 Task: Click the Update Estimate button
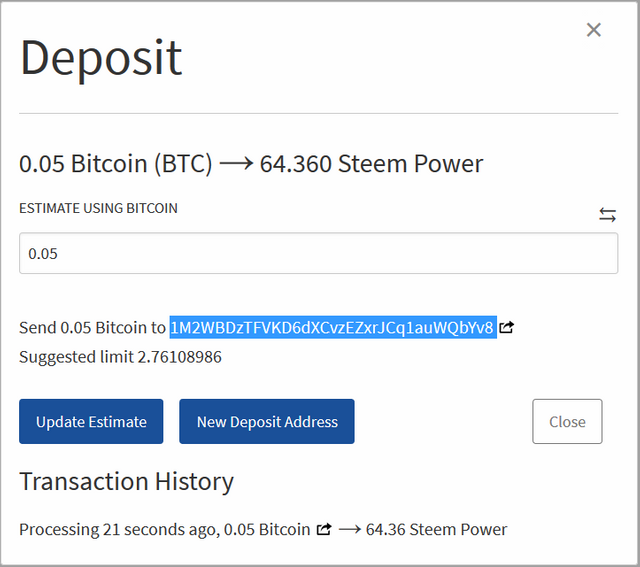(92, 421)
